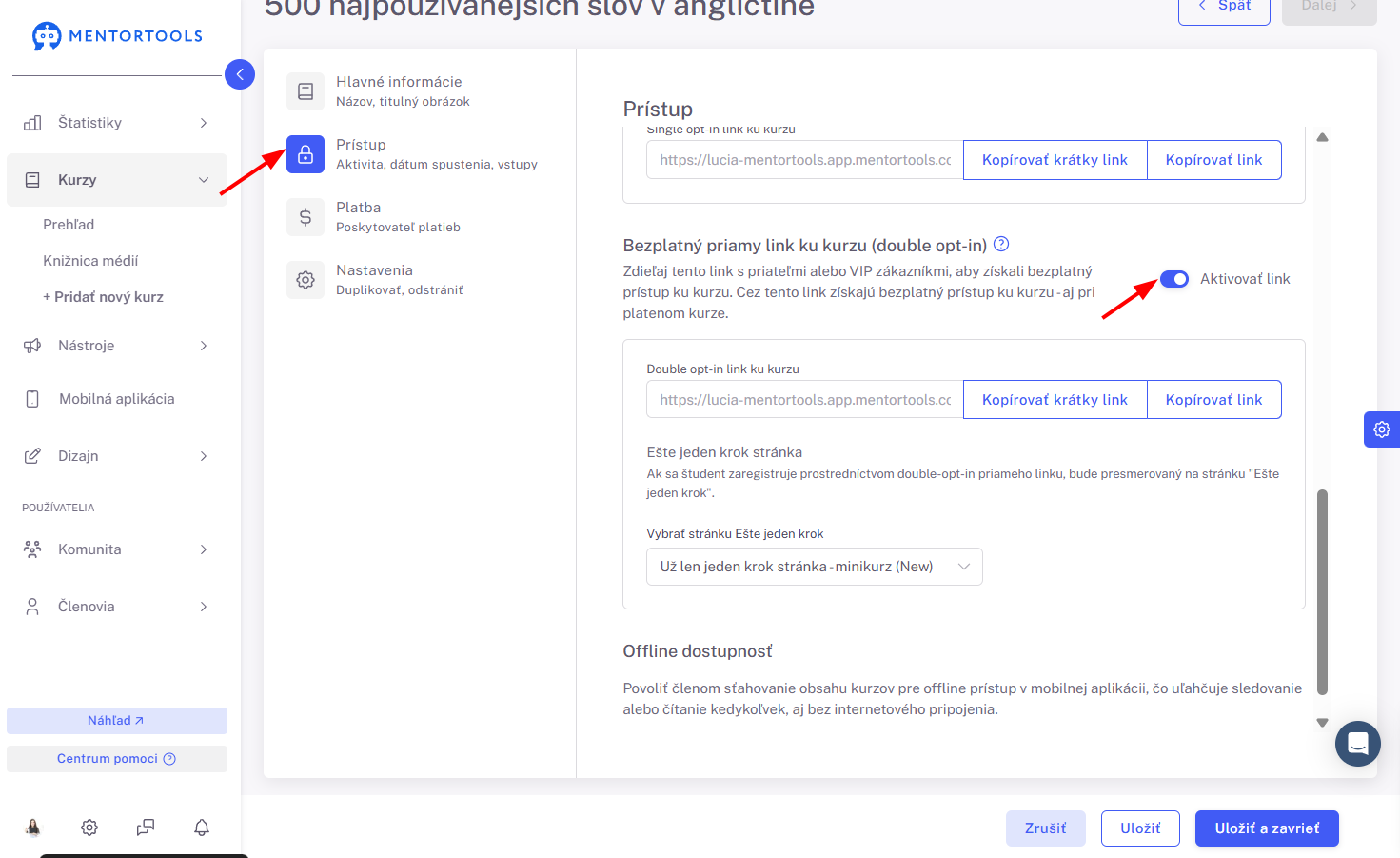Click Uložiť a zavrieť button
1400x858 pixels.
(x=1267, y=828)
